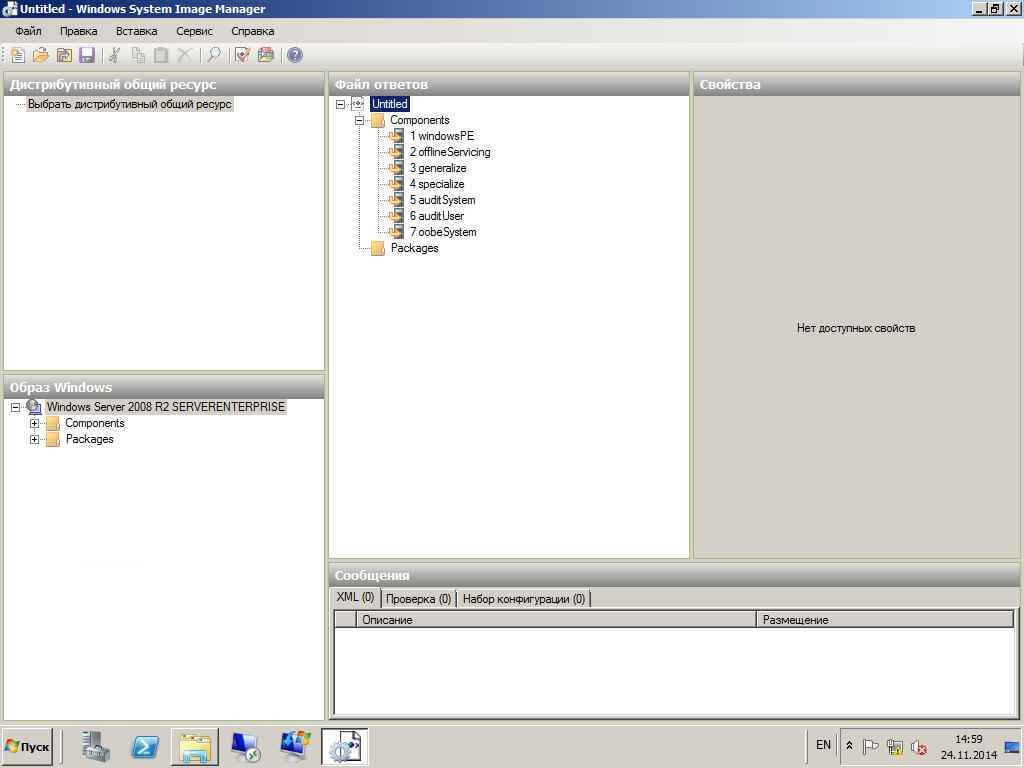The height and width of the screenshot is (768, 1024).
Task: Open the Вставка menu
Action: [136, 31]
